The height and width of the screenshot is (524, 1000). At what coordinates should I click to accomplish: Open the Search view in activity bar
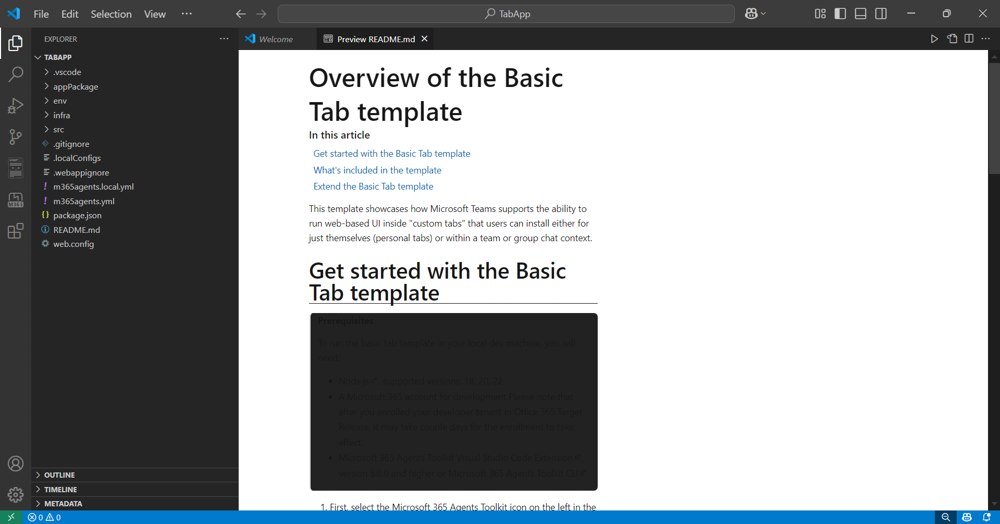[x=15, y=74]
